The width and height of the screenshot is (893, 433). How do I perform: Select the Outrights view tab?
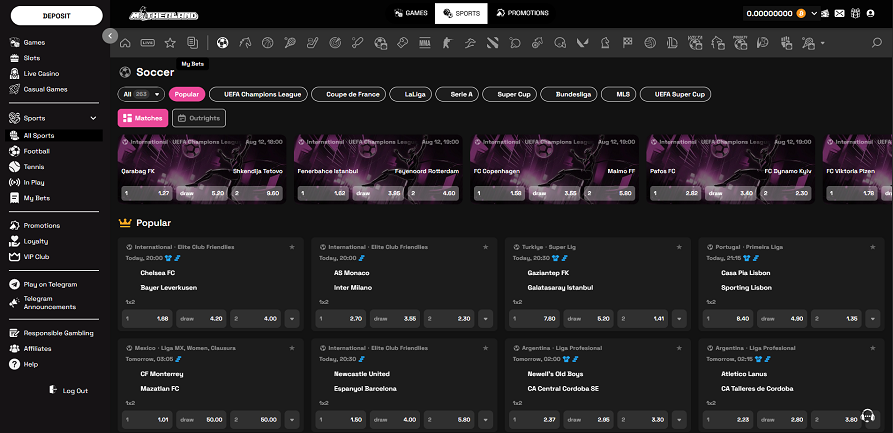[199, 118]
